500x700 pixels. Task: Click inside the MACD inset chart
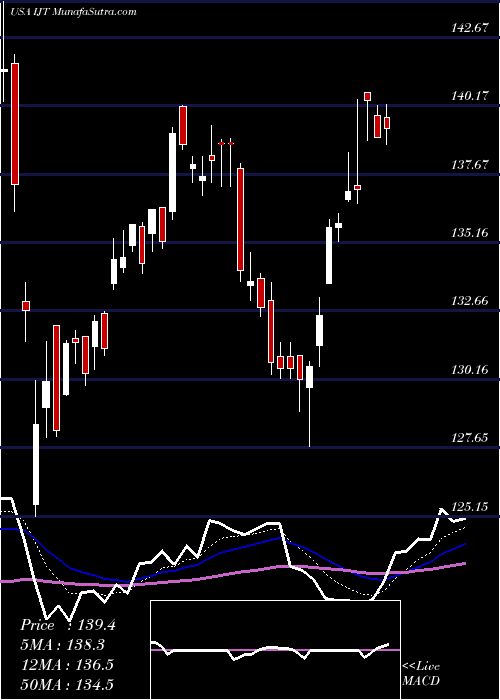[275, 650]
